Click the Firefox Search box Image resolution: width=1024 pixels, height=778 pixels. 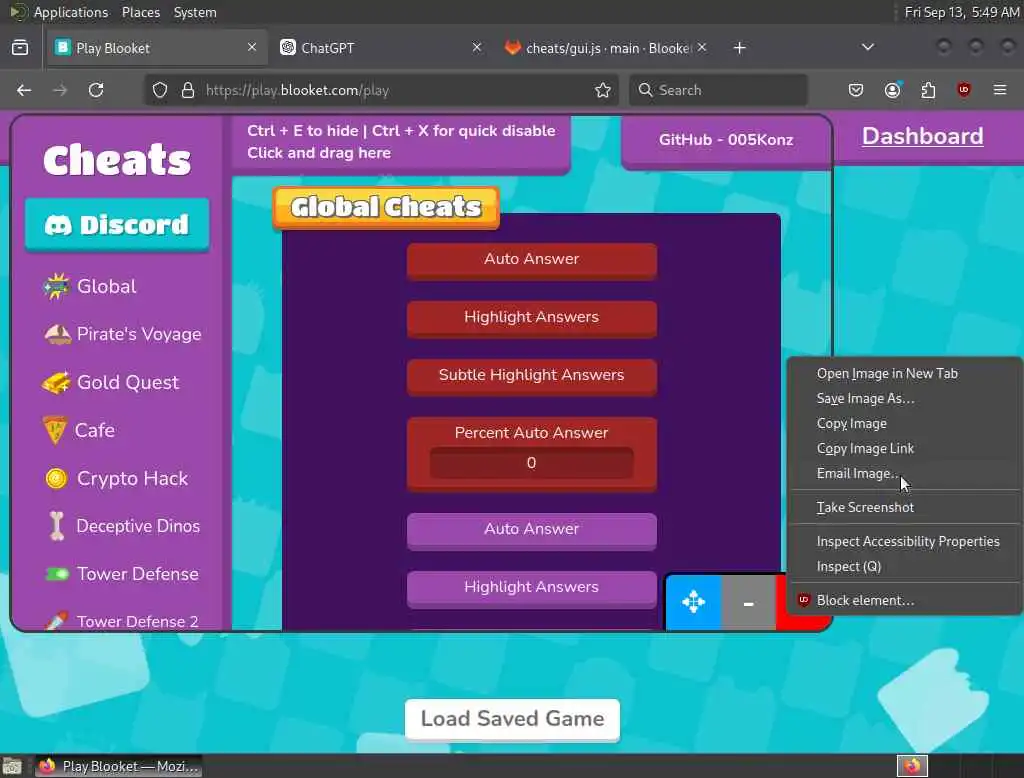click(718, 90)
